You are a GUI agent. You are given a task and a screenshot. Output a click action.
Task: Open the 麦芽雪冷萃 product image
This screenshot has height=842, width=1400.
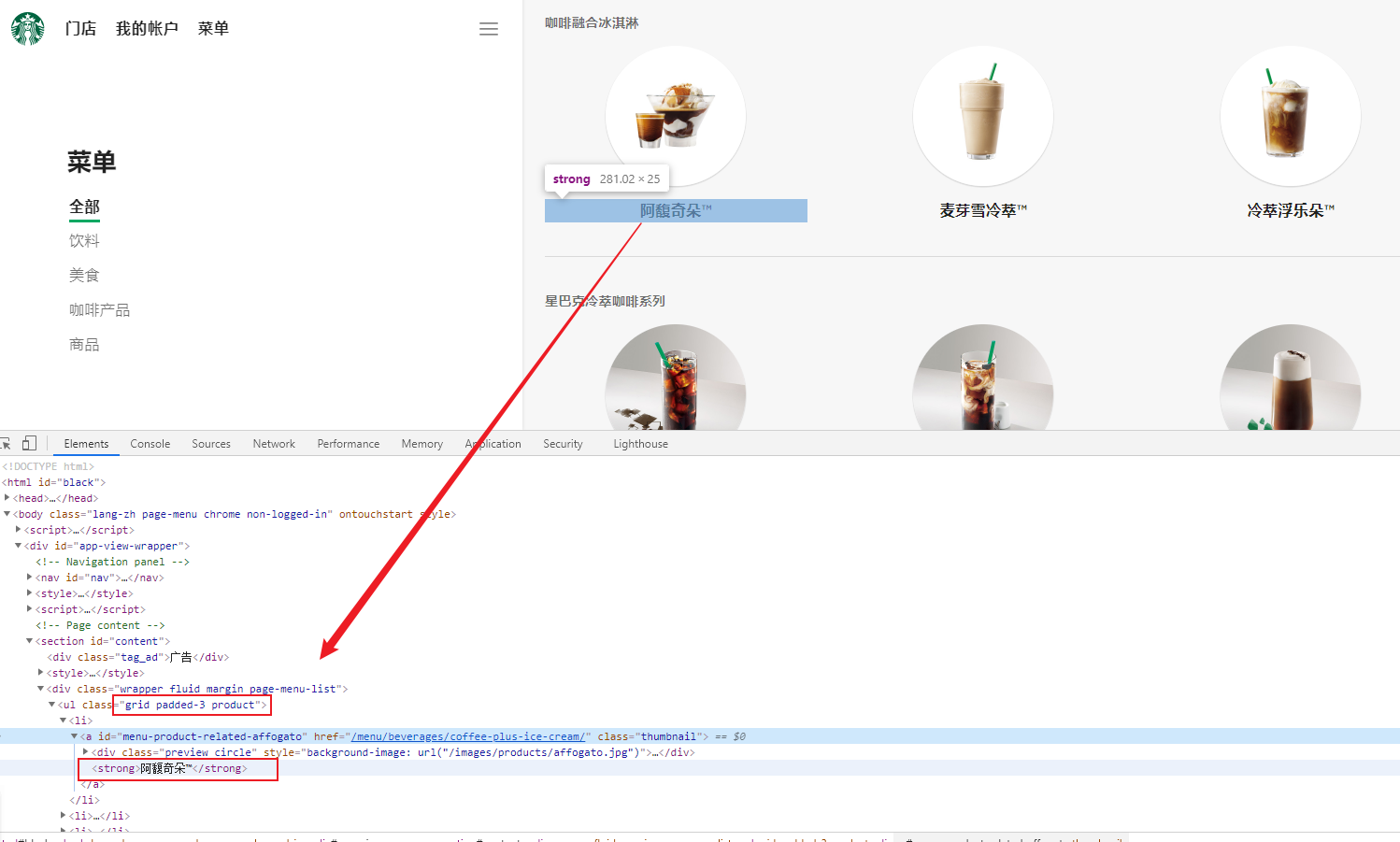coord(983,117)
